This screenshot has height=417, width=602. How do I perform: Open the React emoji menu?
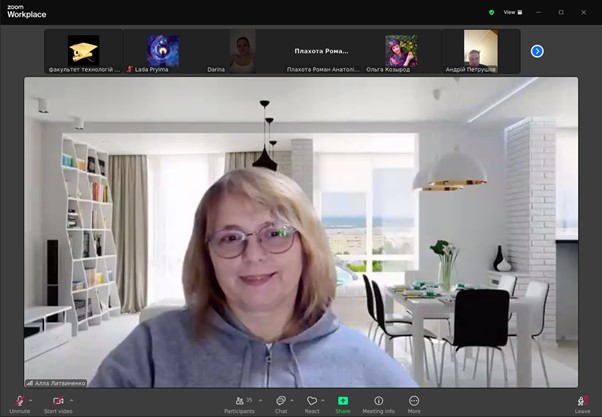tap(312, 401)
